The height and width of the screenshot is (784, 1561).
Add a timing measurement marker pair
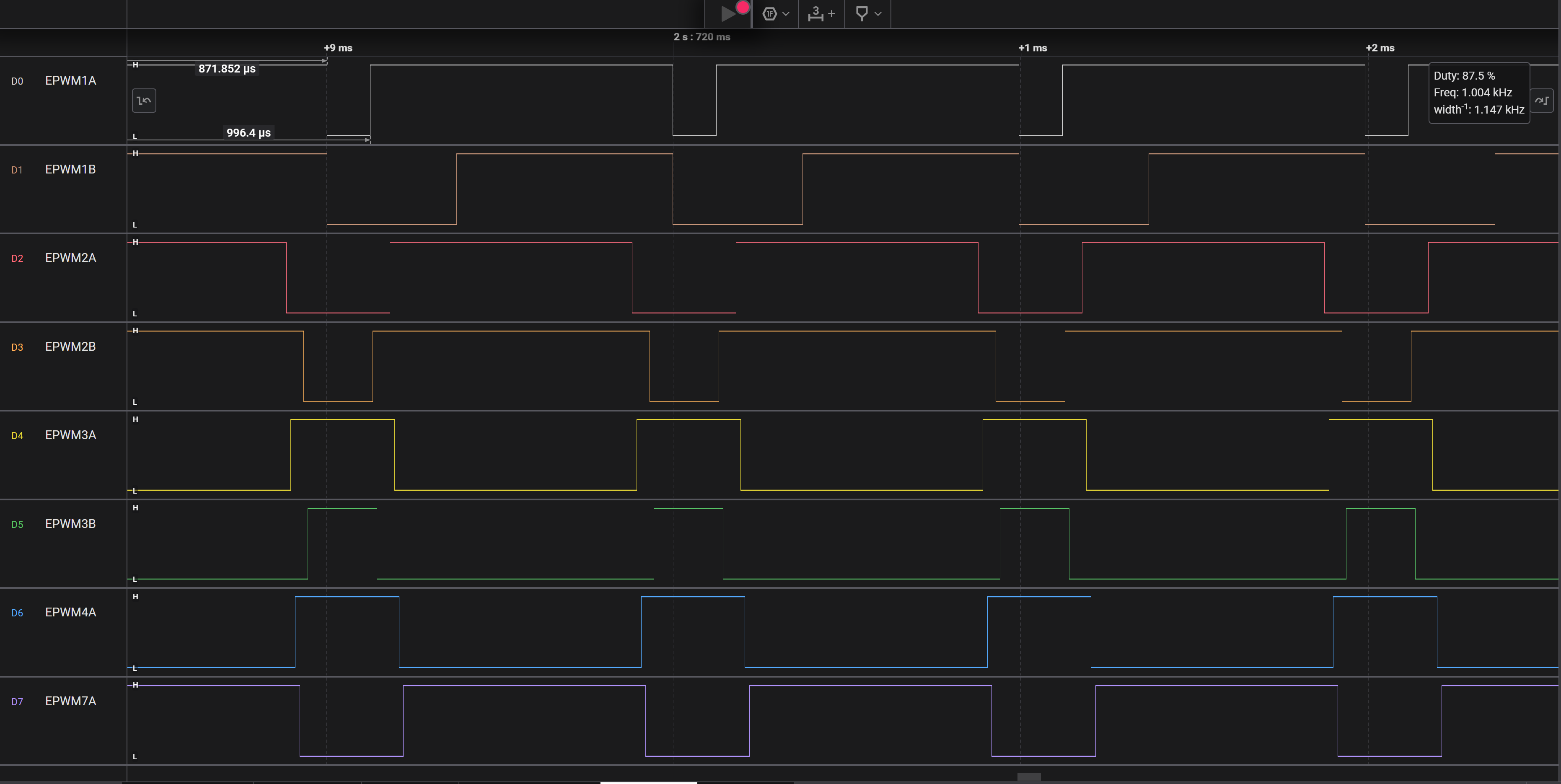(x=815, y=13)
